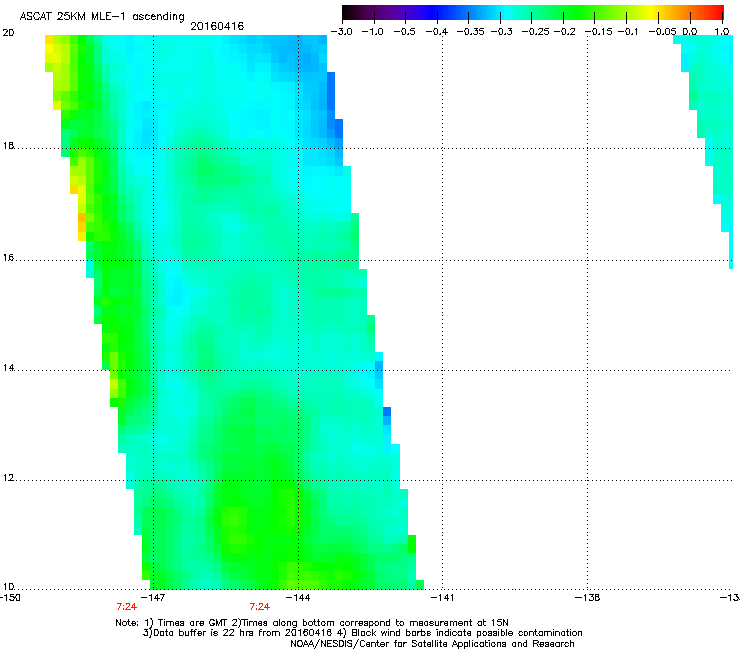Click the -0.15 colorbar label
This screenshot has width=740, height=650.
[x=599, y=32]
